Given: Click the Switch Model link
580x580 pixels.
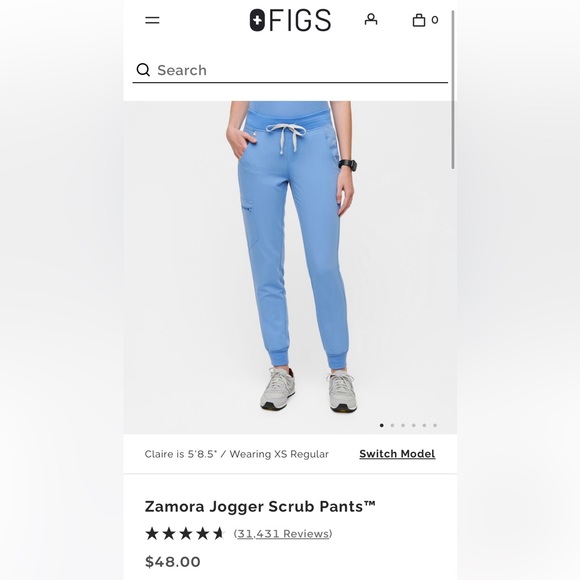Looking at the screenshot, I should click(x=397, y=454).
